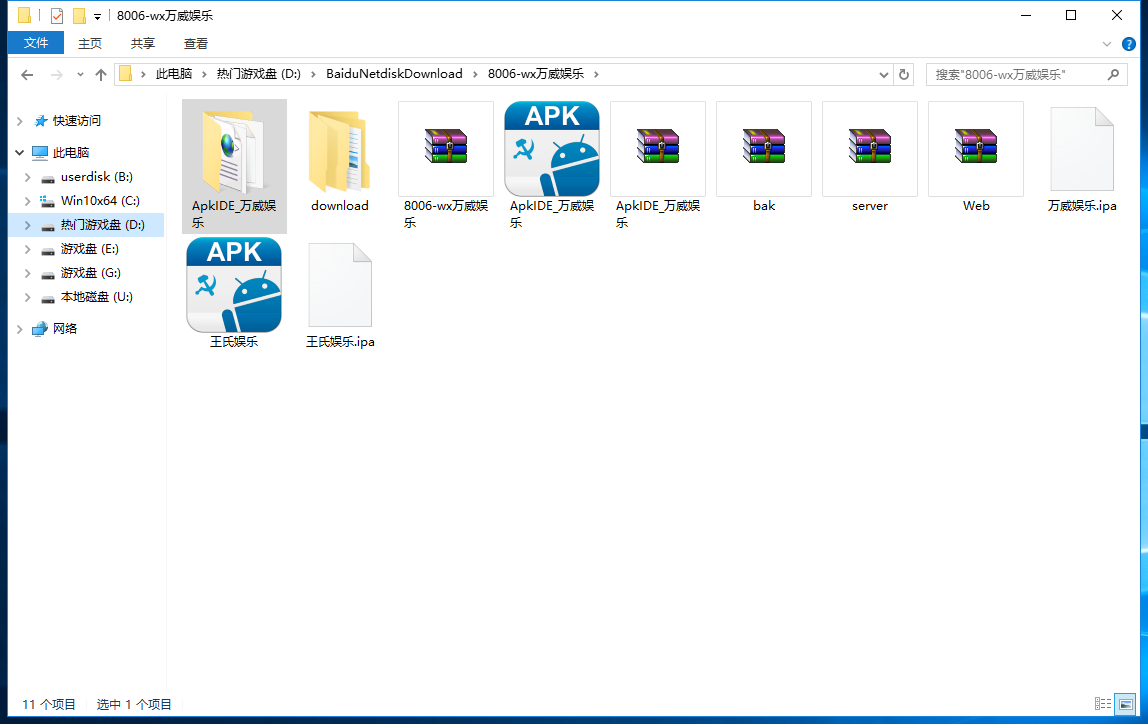This screenshot has width=1148, height=724.
Task: Click the properties icon in title bar
Action: pyautogui.click(x=57, y=15)
